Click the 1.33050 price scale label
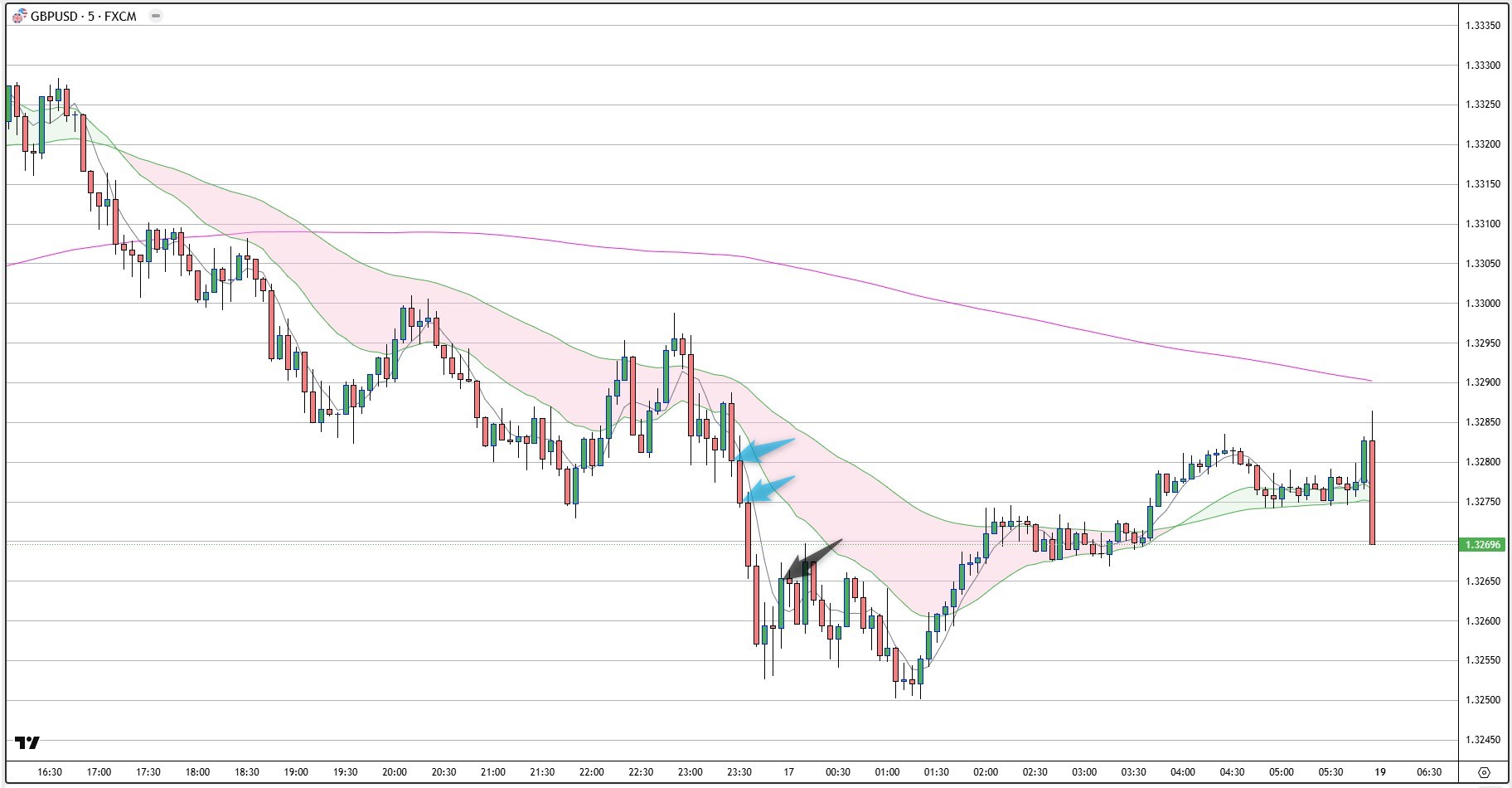This screenshot has width=1512, height=788. (x=1483, y=264)
